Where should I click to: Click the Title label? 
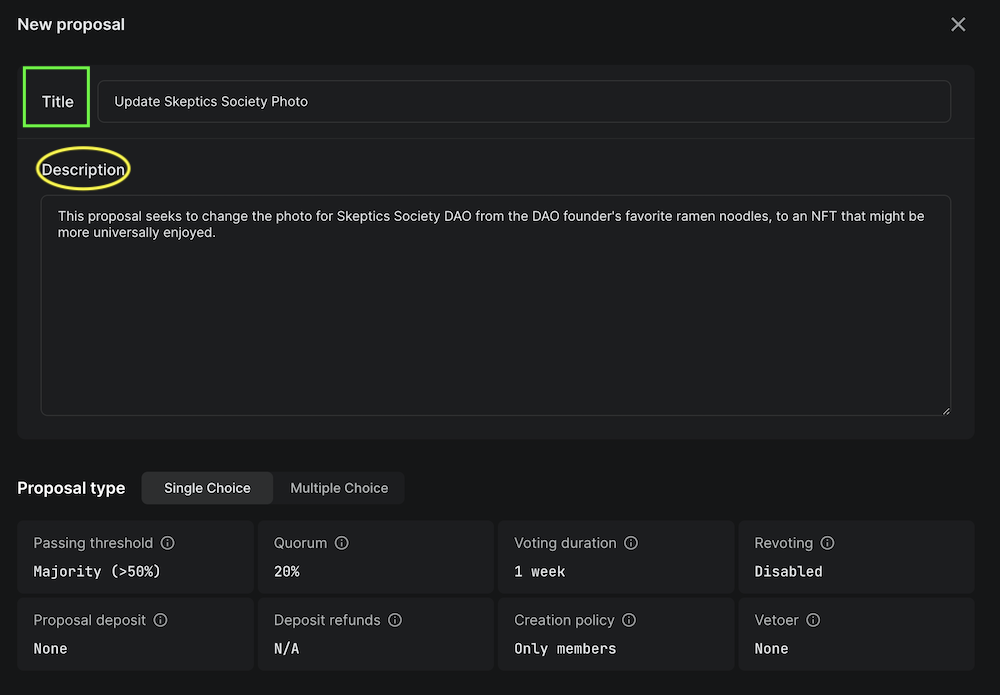(57, 101)
